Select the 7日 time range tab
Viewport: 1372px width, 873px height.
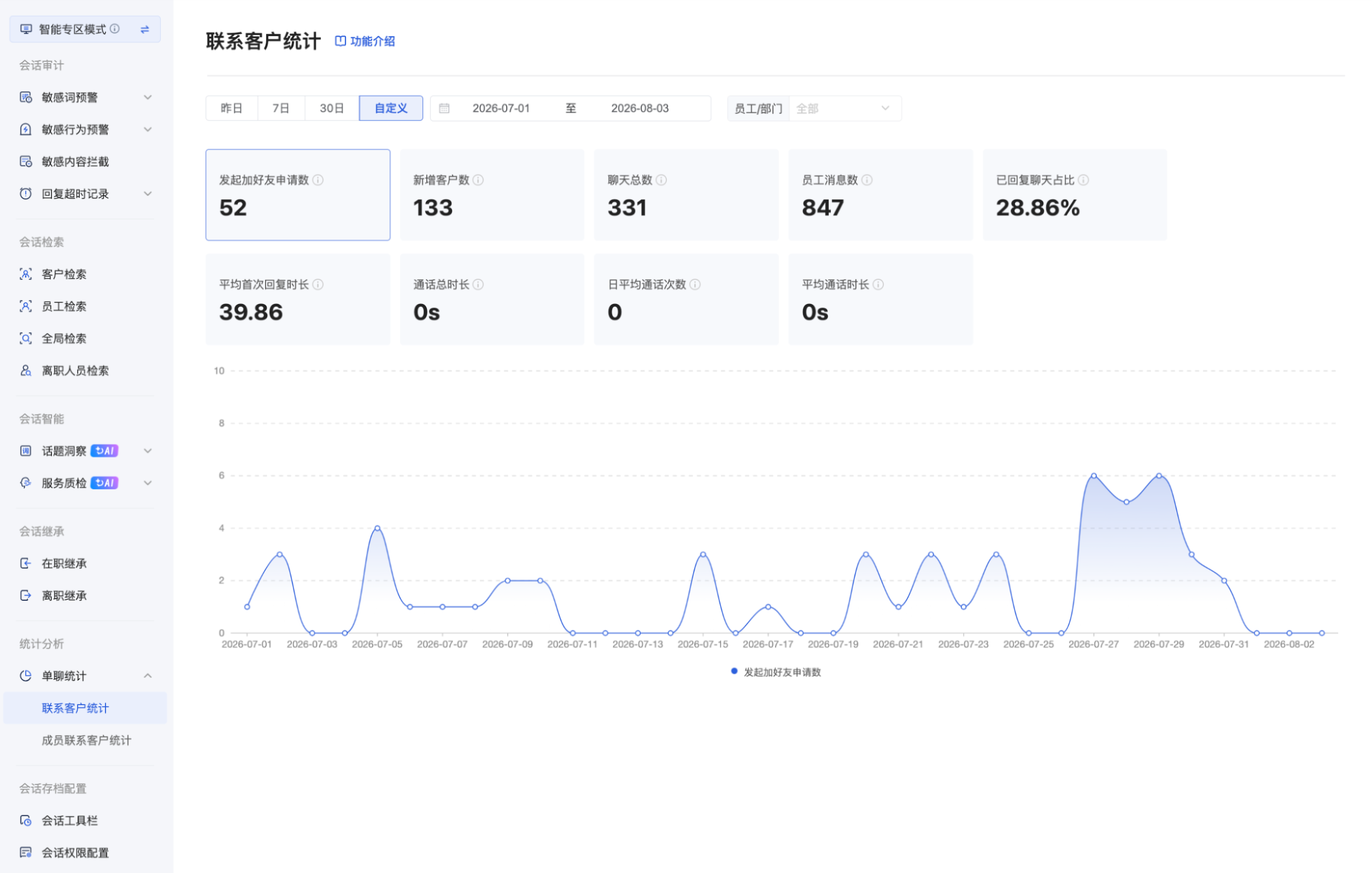281,108
